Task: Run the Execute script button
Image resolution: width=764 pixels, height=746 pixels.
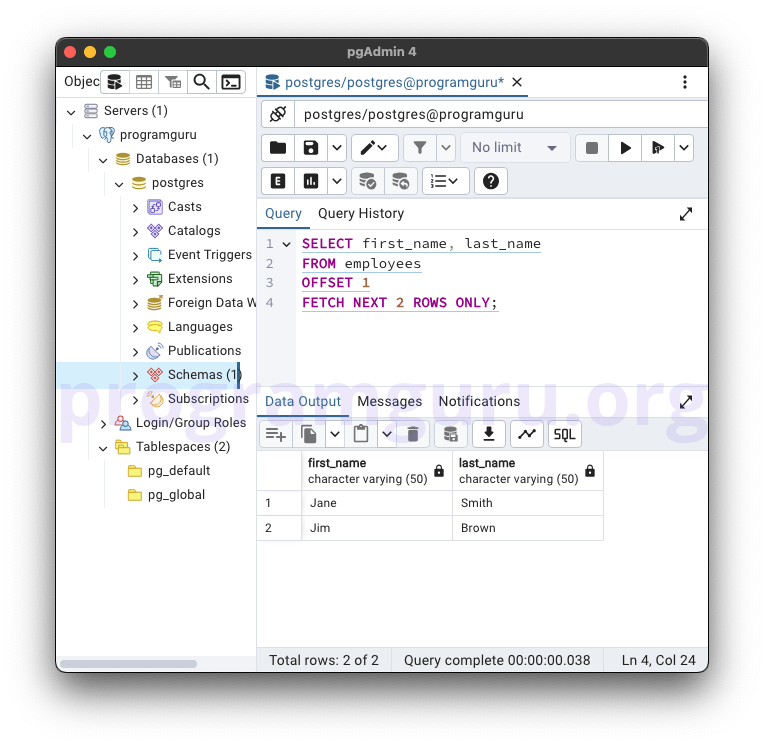Action: 658,148
